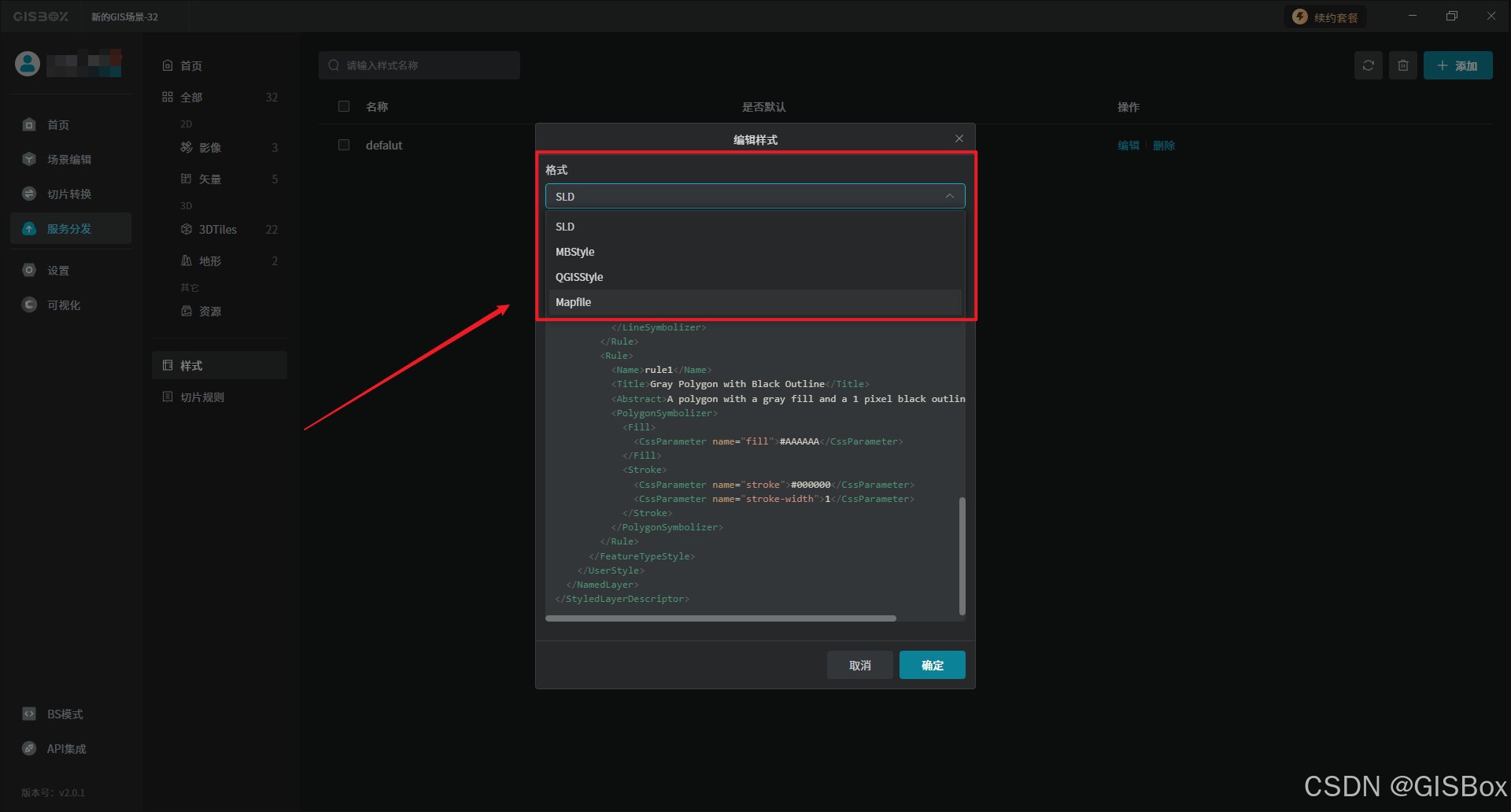1511x812 pixels.
Task: Open 场景编辑 in the sidebar
Action: [70, 159]
